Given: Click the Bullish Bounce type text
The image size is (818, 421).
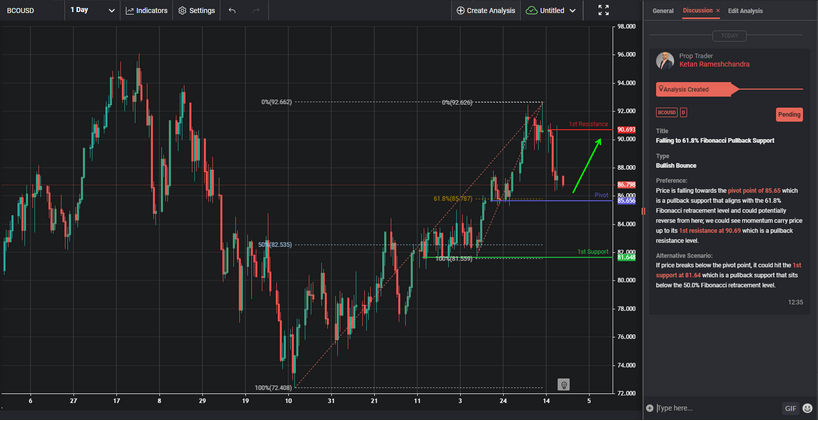Looking at the screenshot, I should click(676, 165).
